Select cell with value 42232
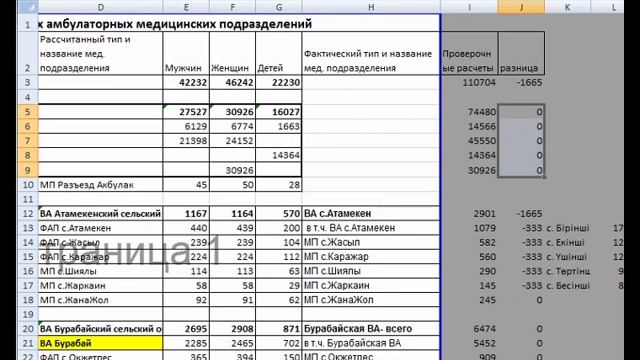The image size is (640, 360). pos(186,82)
